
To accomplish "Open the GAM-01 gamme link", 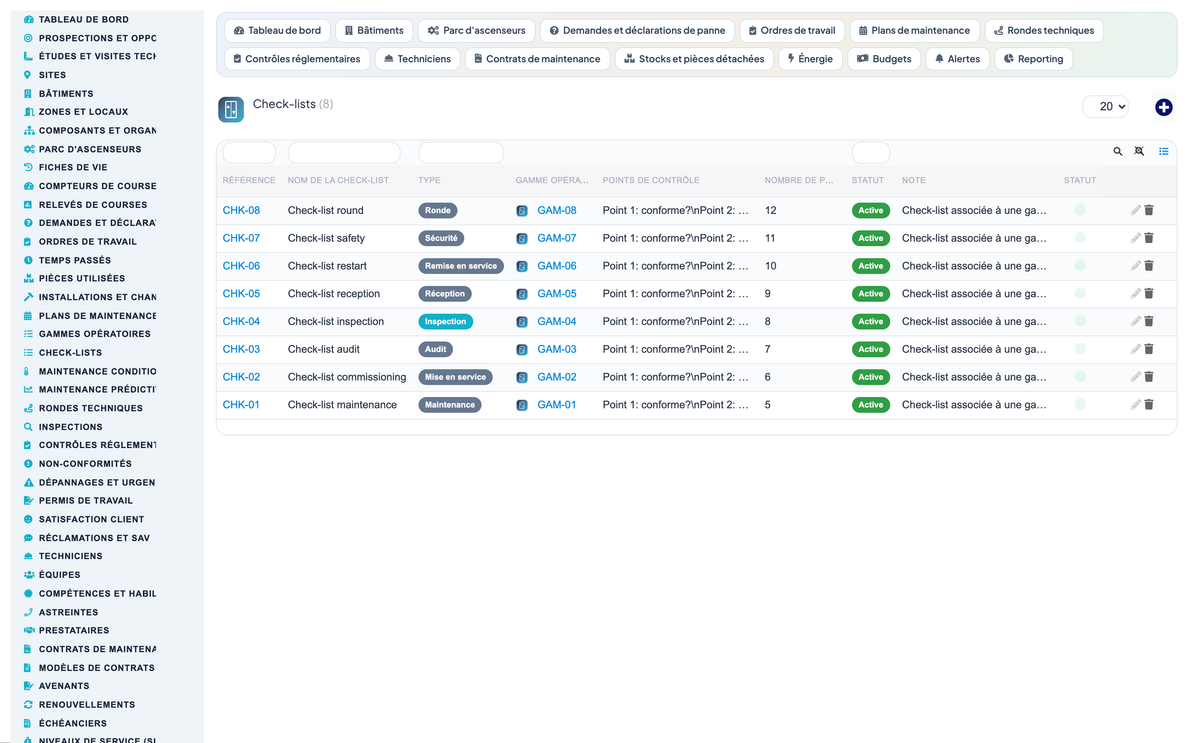I will point(557,405).
